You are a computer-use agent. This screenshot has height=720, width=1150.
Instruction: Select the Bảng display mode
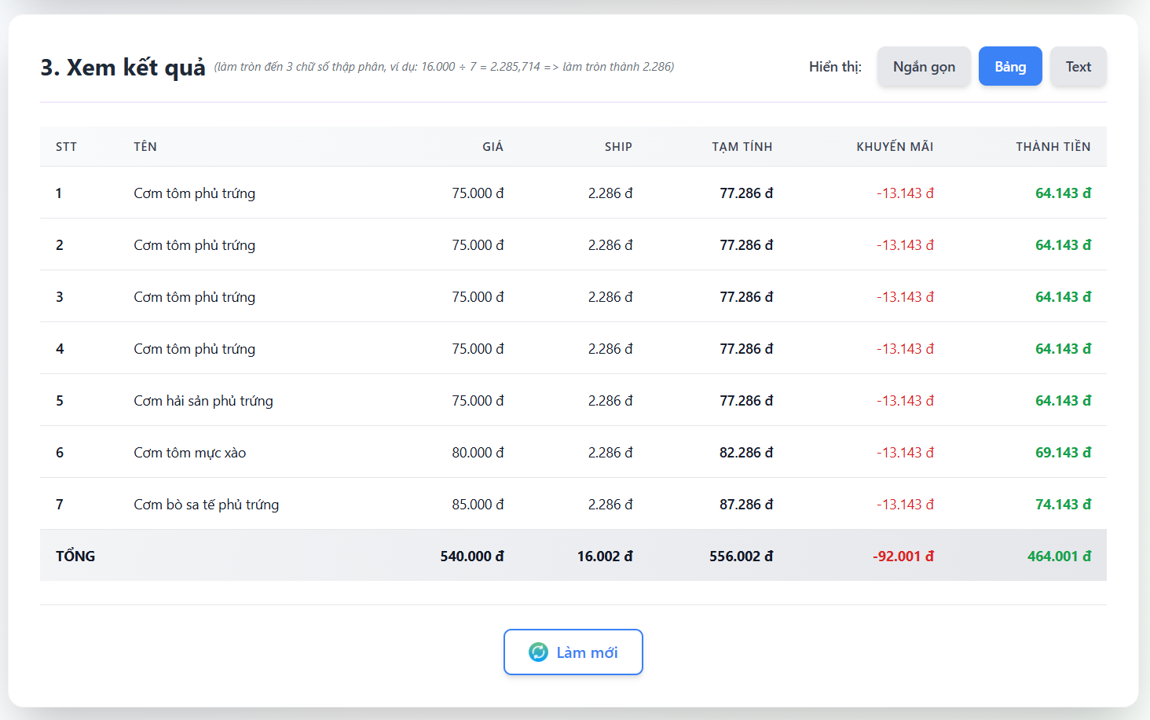coord(1010,67)
